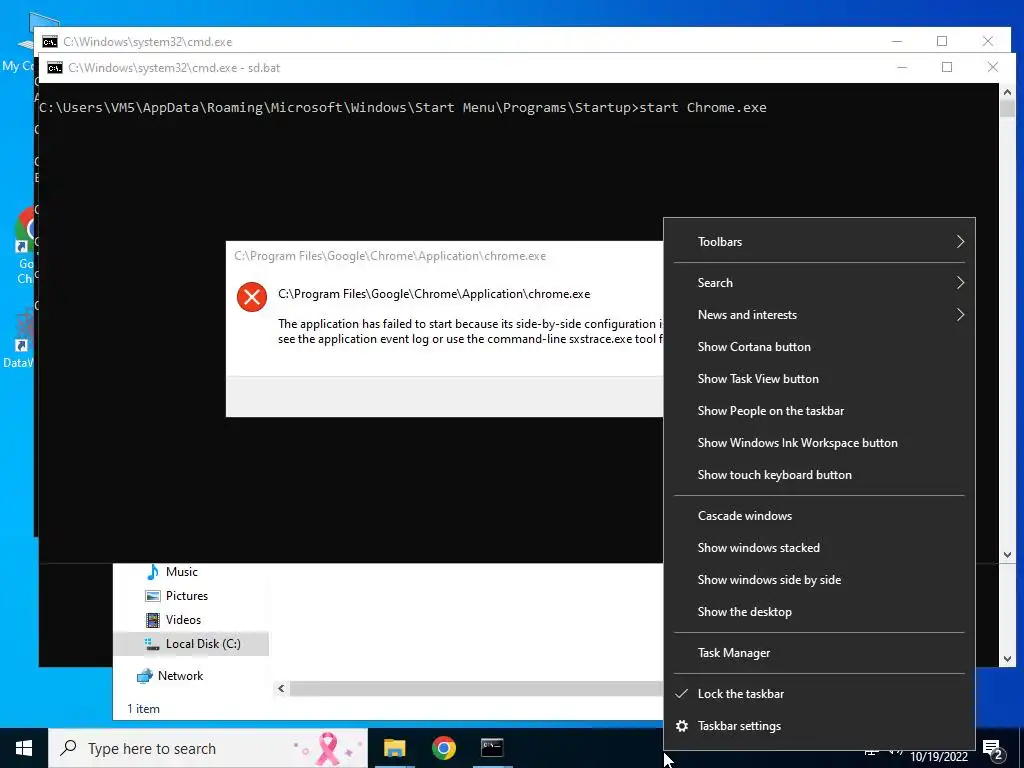Click the Toolbars submenu arrow
Viewport: 1024px width, 768px height.
click(x=960, y=242)
